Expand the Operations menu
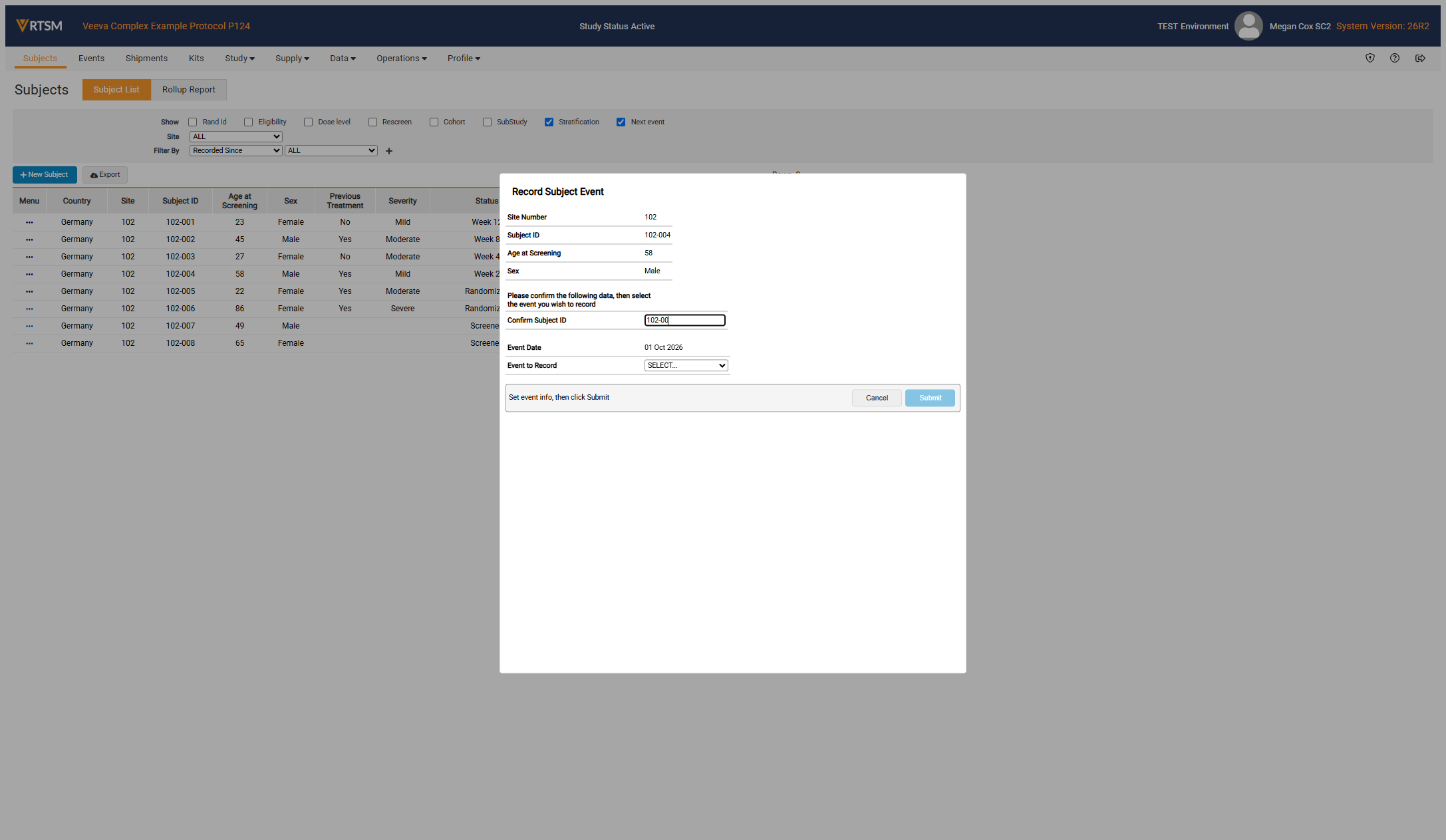The image size is (1446, 840). (x=402, y=59)
